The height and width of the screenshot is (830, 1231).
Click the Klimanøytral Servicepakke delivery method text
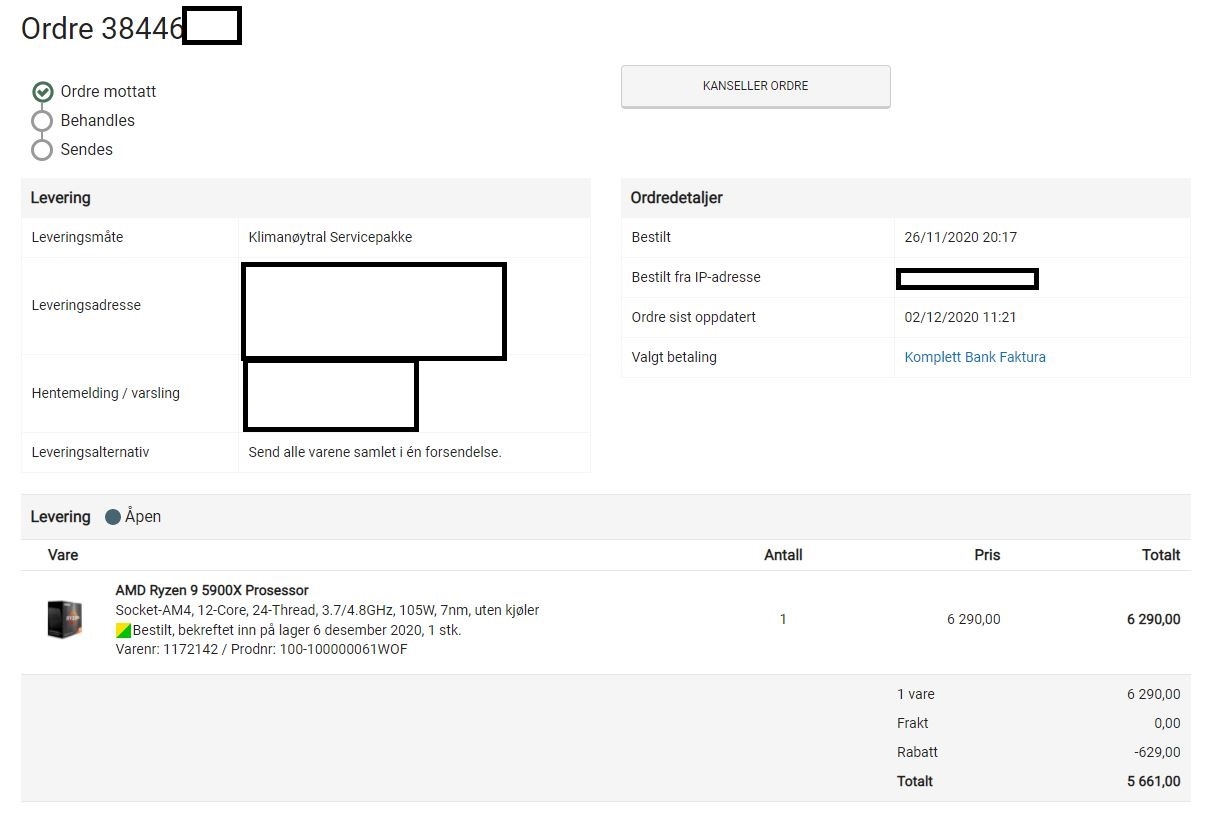[x=330, y=237]
